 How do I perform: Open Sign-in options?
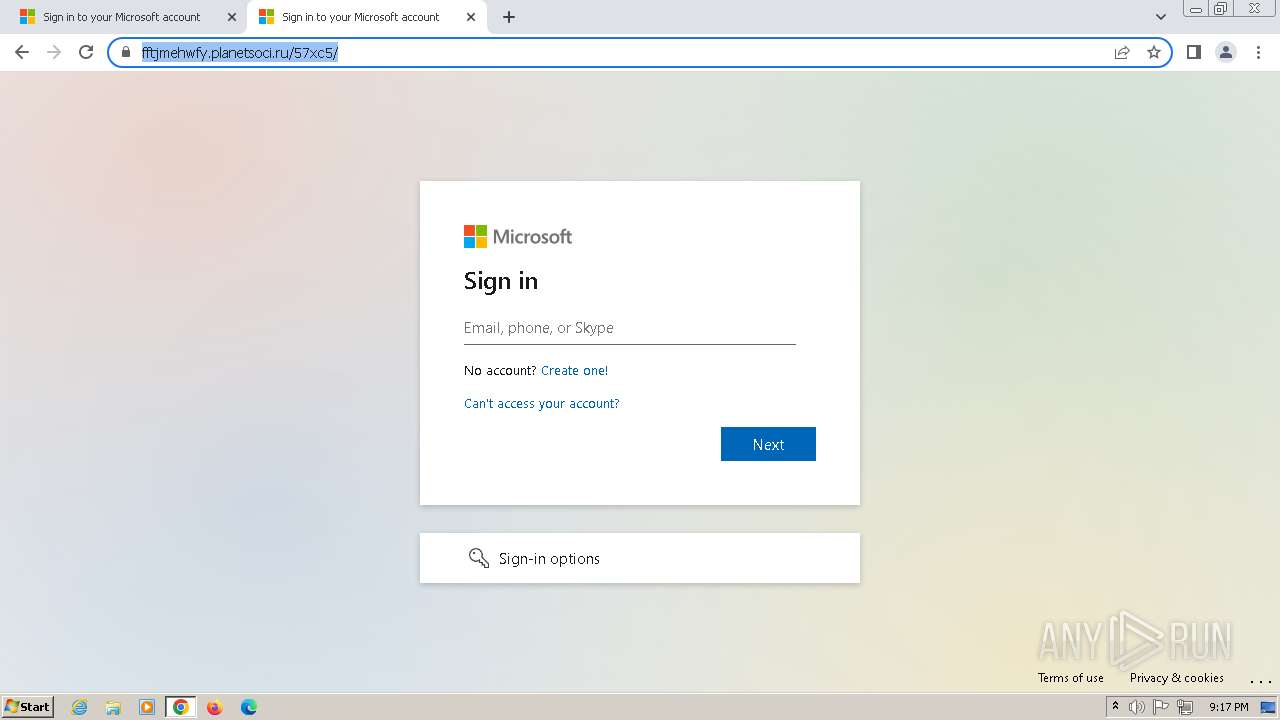coord(640,558)
